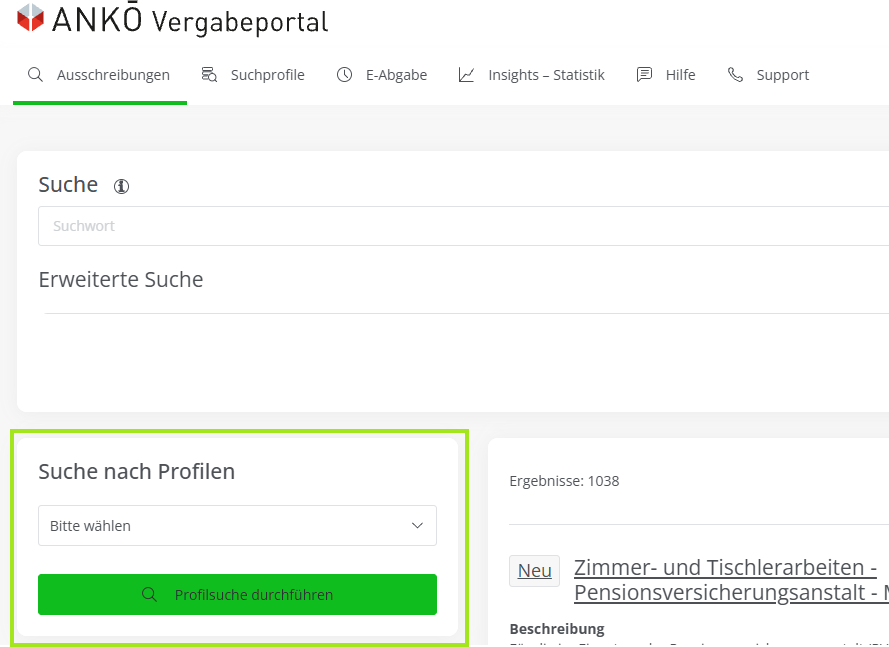
Task: Open the Insights – Statistik tab
Action: (x=546, y=75)
